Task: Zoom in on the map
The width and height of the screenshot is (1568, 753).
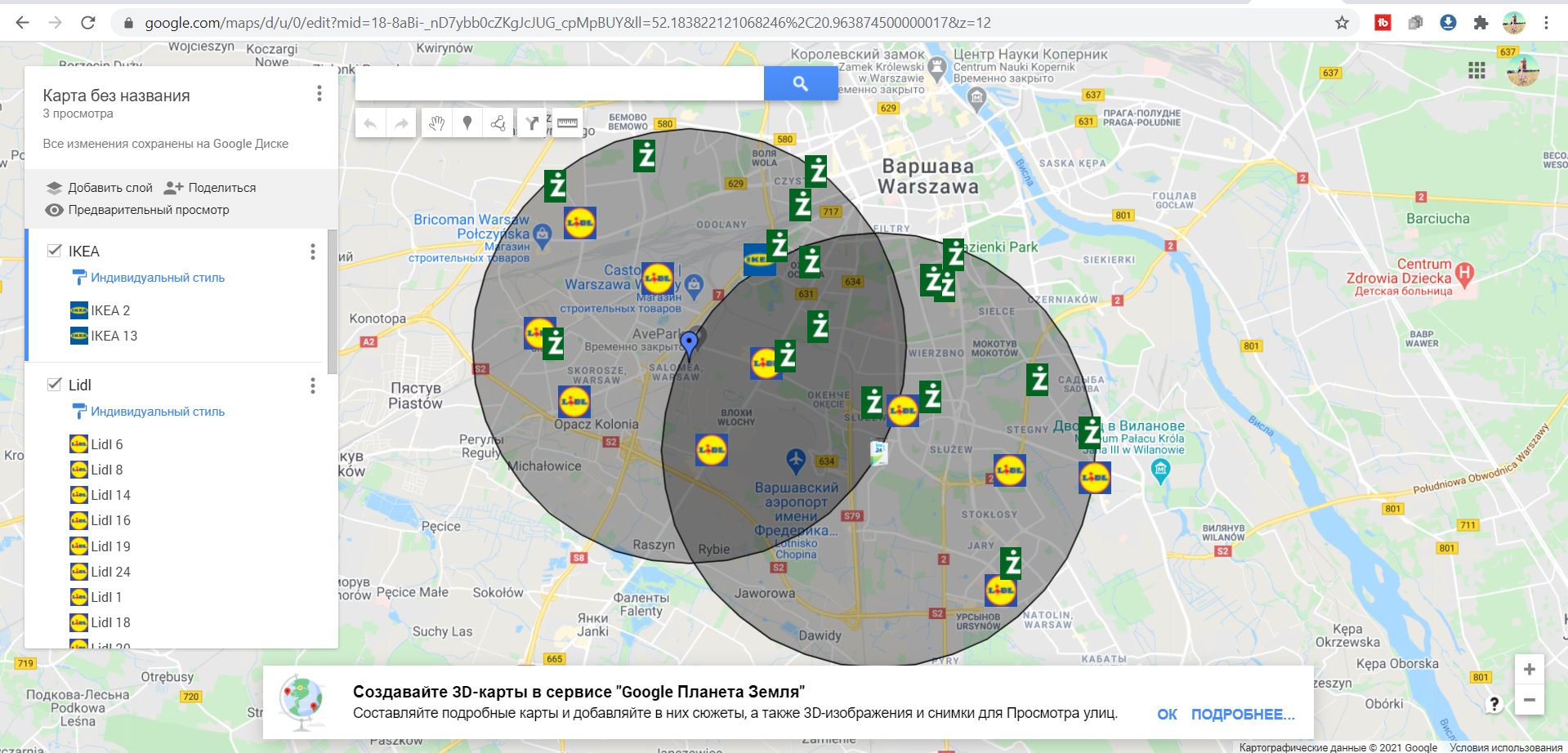Action: coord(1529,670)
